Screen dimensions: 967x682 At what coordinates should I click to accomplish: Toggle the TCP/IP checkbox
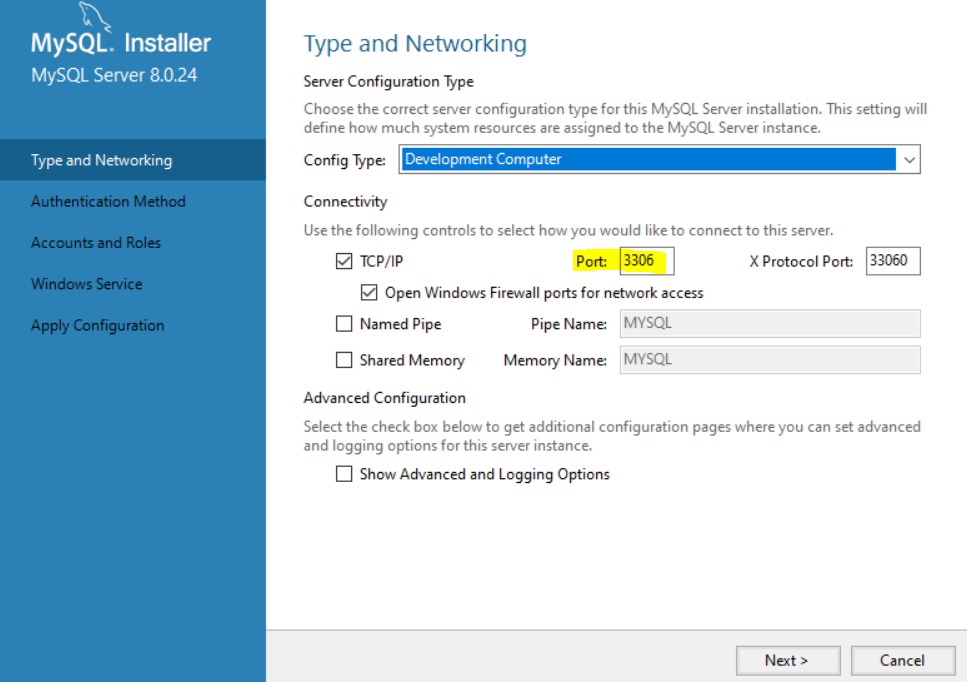pyautogui.click(x=344, y=261)
